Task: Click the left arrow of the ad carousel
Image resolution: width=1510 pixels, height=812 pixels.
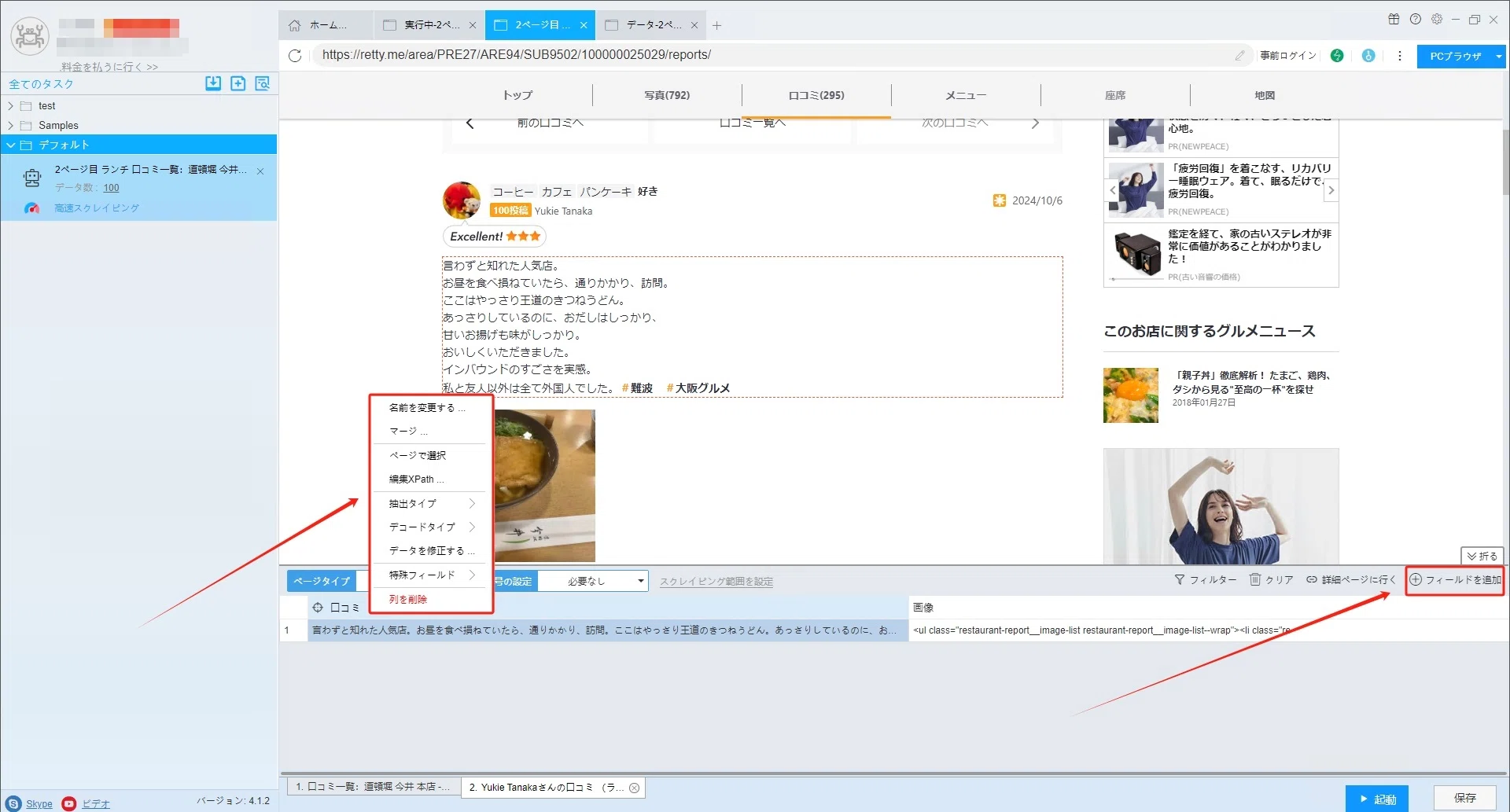Action: 1112,190
